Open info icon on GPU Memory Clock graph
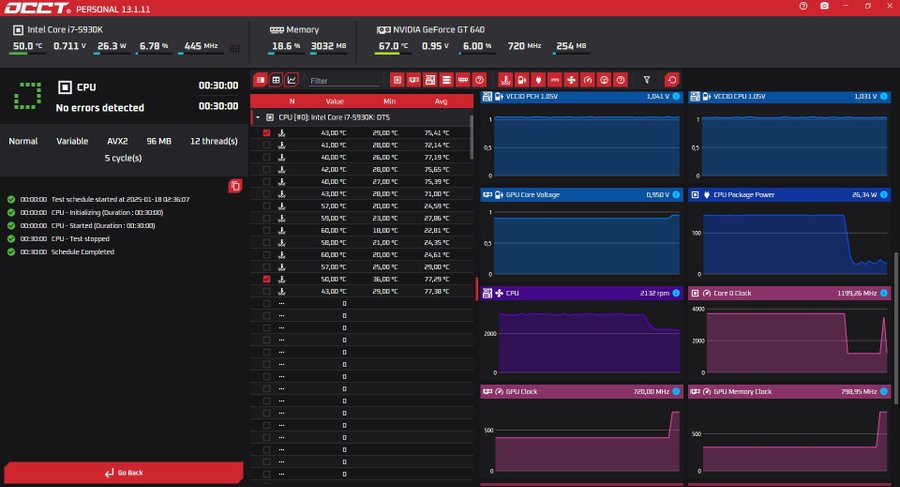Screen dimensions: 900x487 pyautogui.click(x=884, y=391)
